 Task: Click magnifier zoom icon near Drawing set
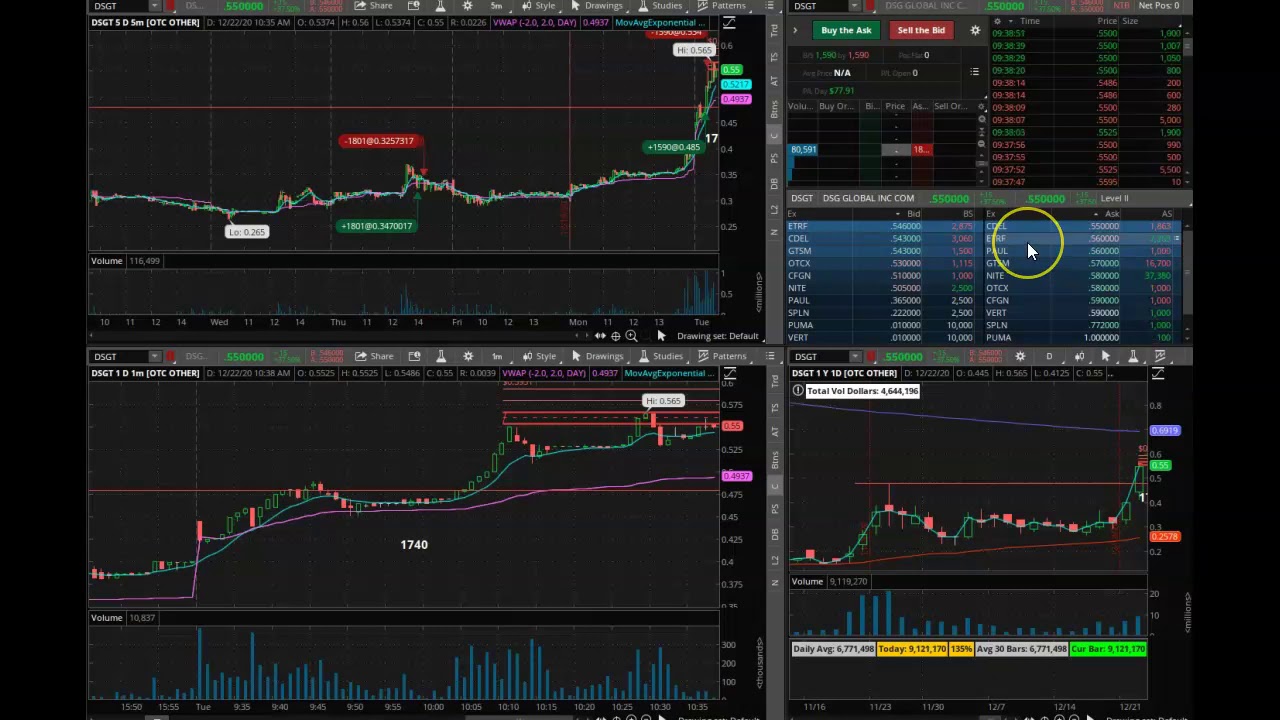pos(631,336)
